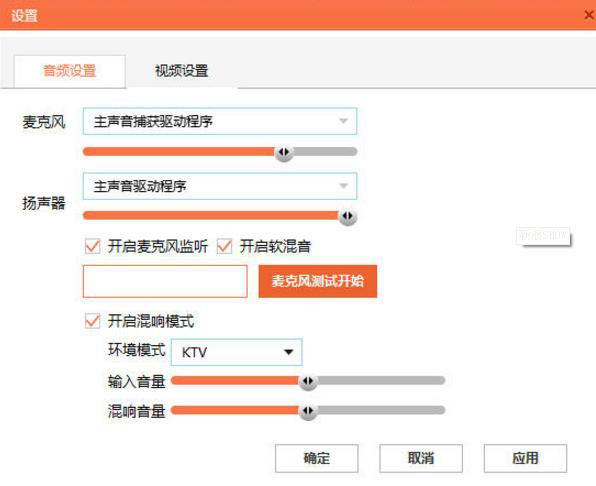Image resolution: width=596 pixels, height=486 pixels.
Task: Disable the 开启混响模式 checkbox
Action: tap(92, 321)
